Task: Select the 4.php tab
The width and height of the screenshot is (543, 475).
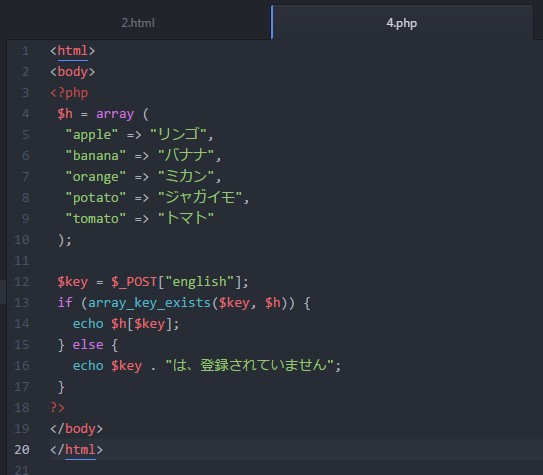Action: [x=402, y=23]
